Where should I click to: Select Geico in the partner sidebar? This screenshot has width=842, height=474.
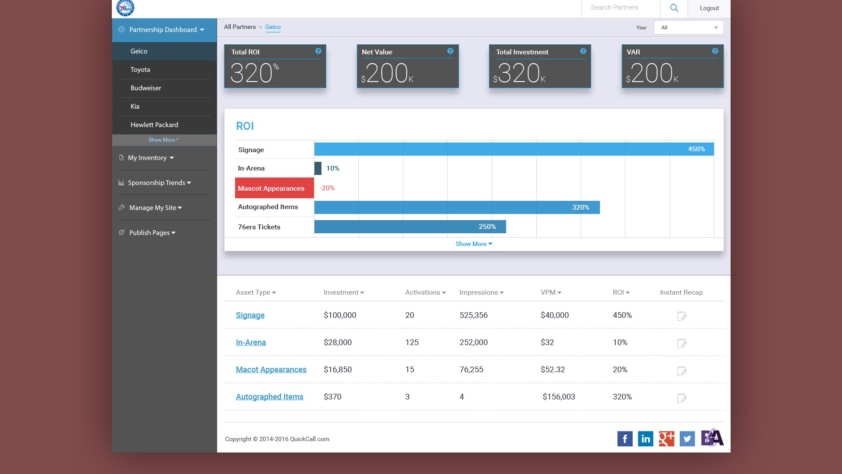[164, 51]
